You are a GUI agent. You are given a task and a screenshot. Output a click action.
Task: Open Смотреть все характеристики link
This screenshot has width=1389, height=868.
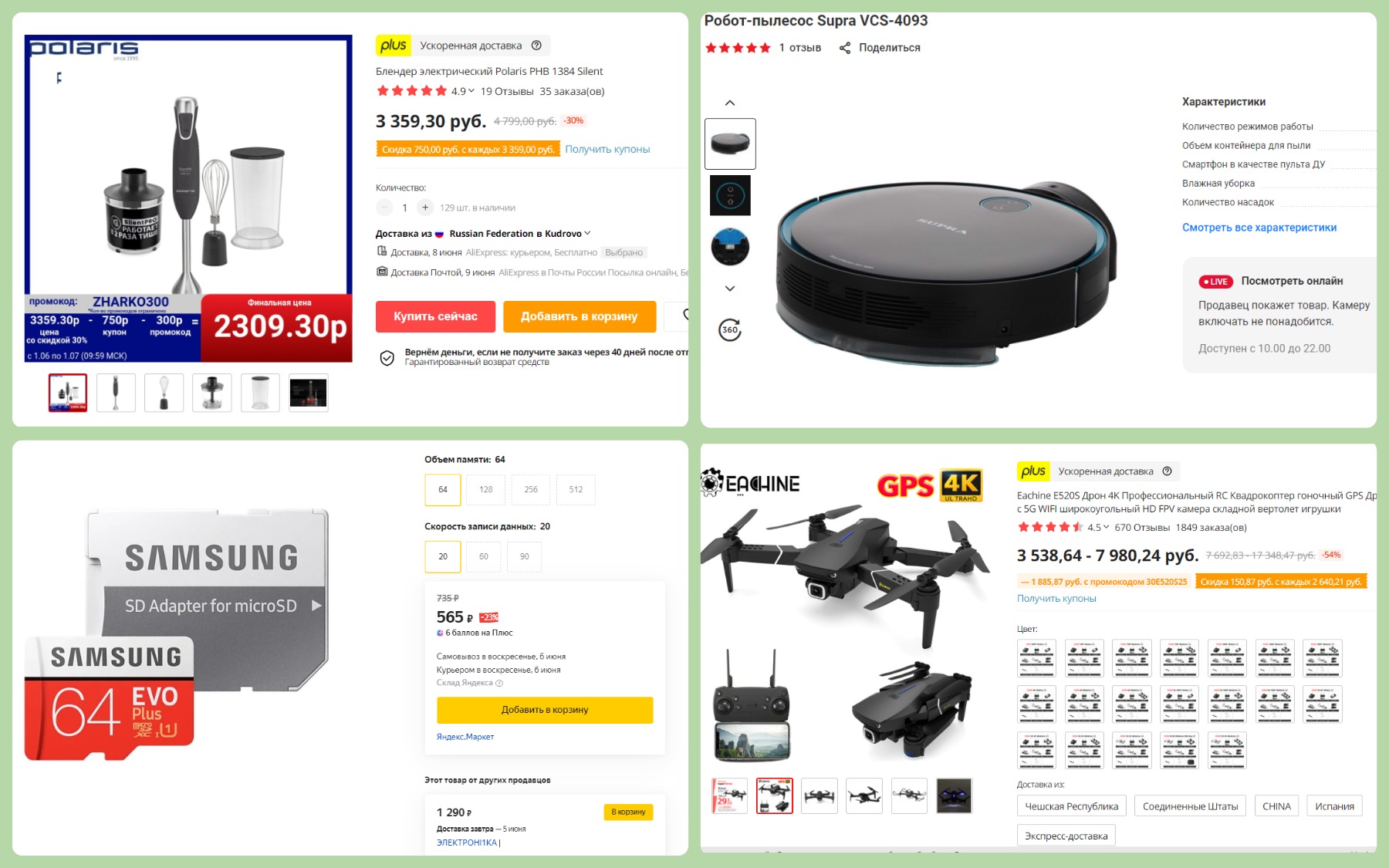1259,228
